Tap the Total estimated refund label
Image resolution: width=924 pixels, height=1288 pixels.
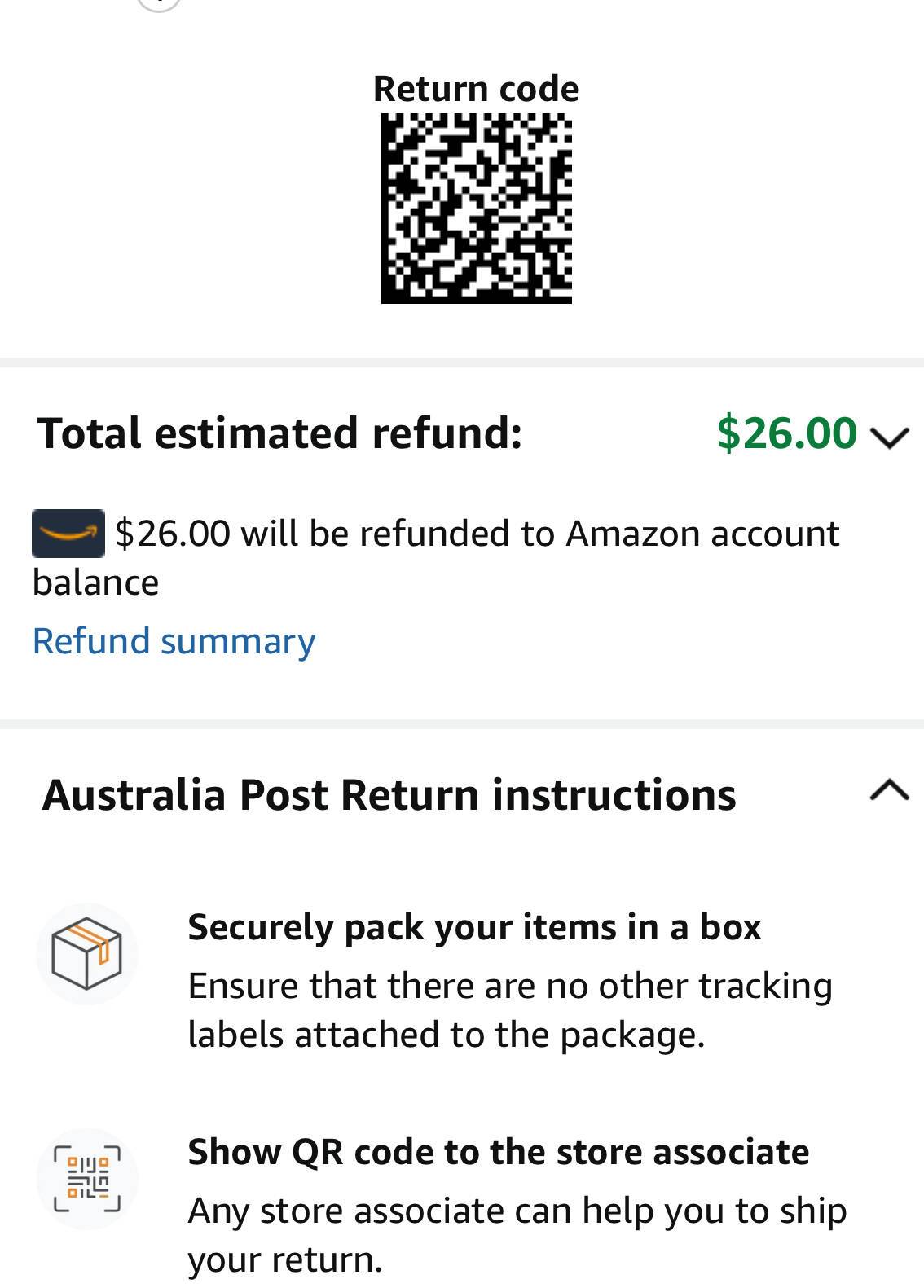point(279,433)
